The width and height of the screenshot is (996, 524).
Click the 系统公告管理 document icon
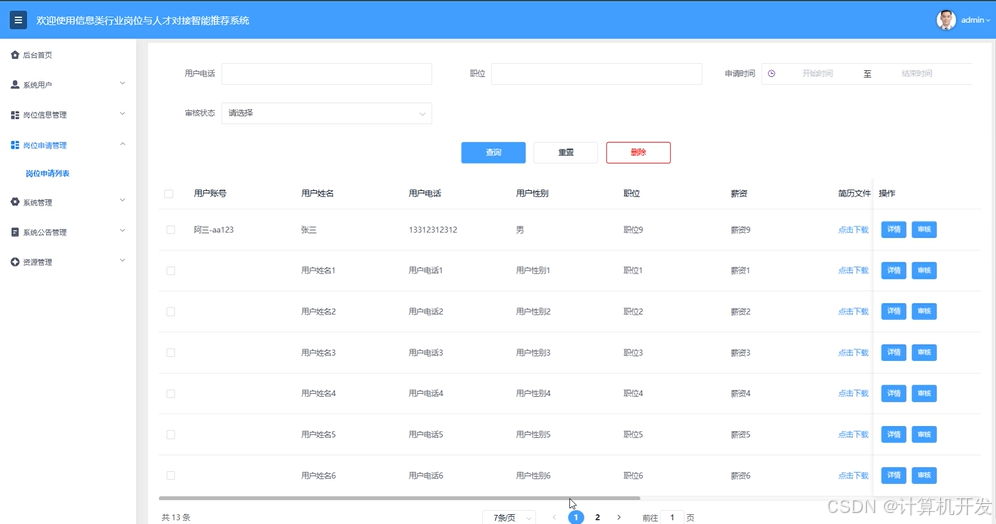coord(15,232)
